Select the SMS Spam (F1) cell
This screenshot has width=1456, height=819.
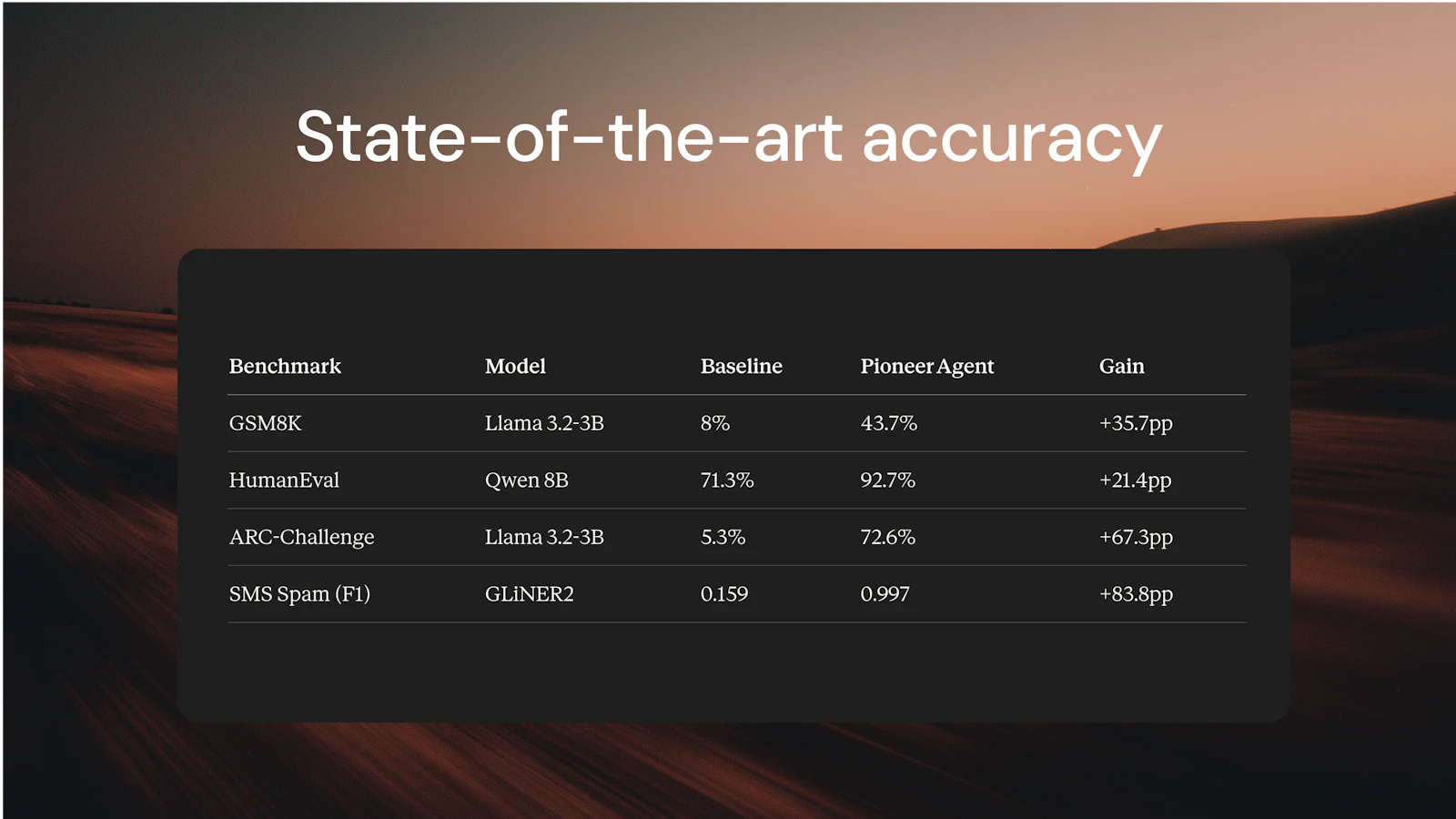point(299,594)
